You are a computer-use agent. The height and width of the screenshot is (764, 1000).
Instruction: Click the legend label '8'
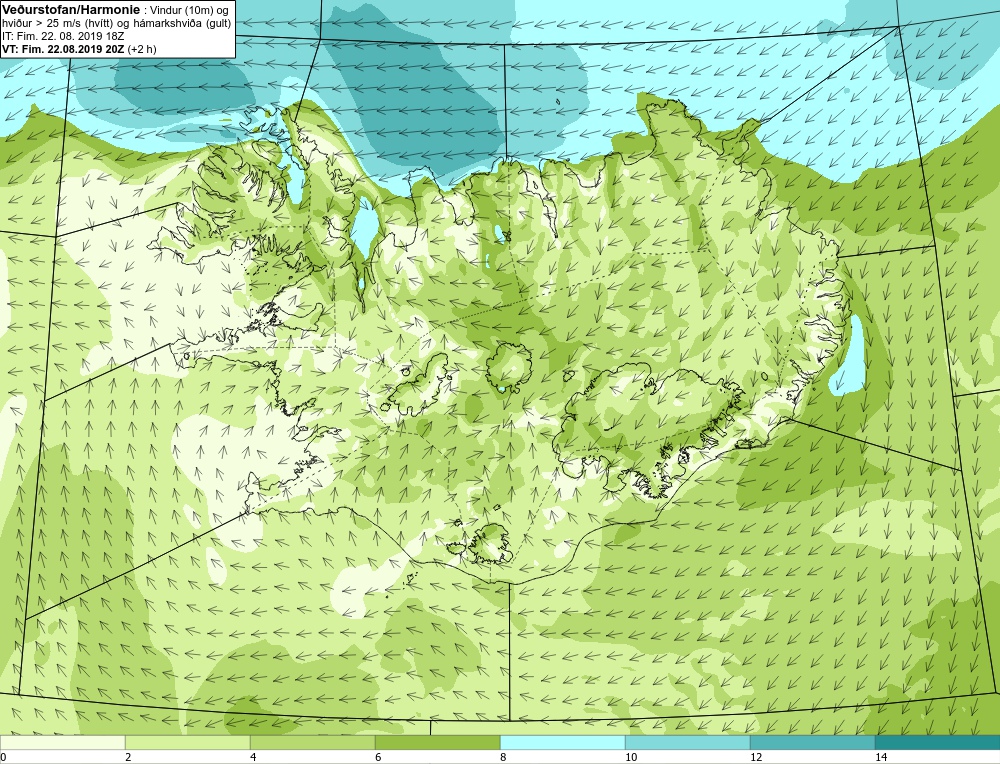coord(503,757)
